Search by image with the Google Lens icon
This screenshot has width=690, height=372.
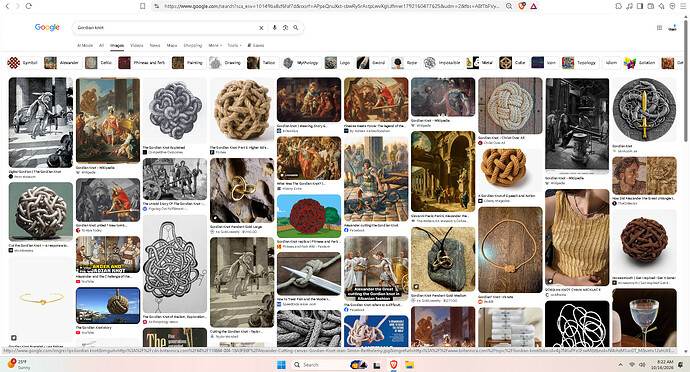pos(285,28)
